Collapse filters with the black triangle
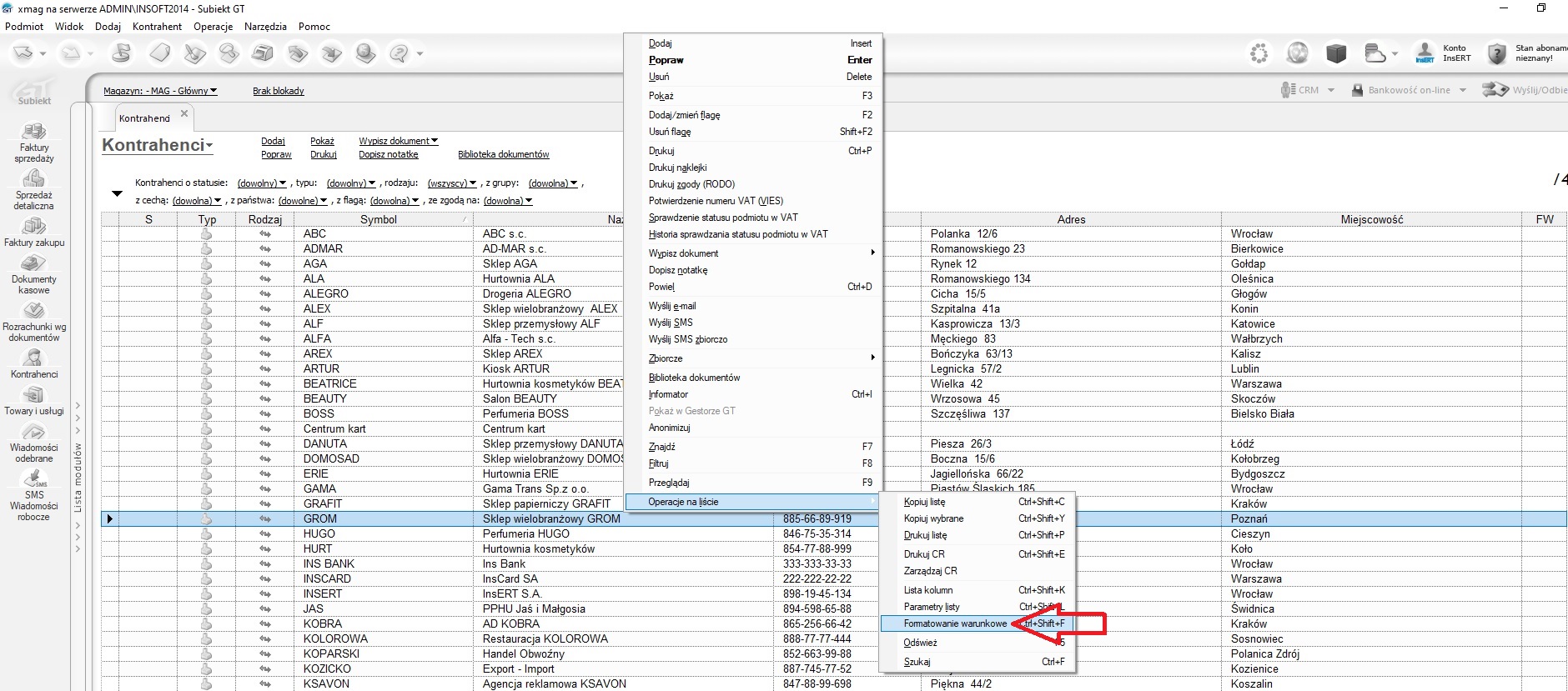1568x691 pixels. point(117,194)
